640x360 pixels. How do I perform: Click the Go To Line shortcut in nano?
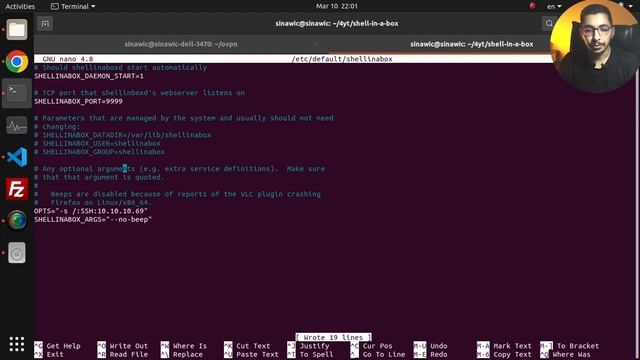378,355
